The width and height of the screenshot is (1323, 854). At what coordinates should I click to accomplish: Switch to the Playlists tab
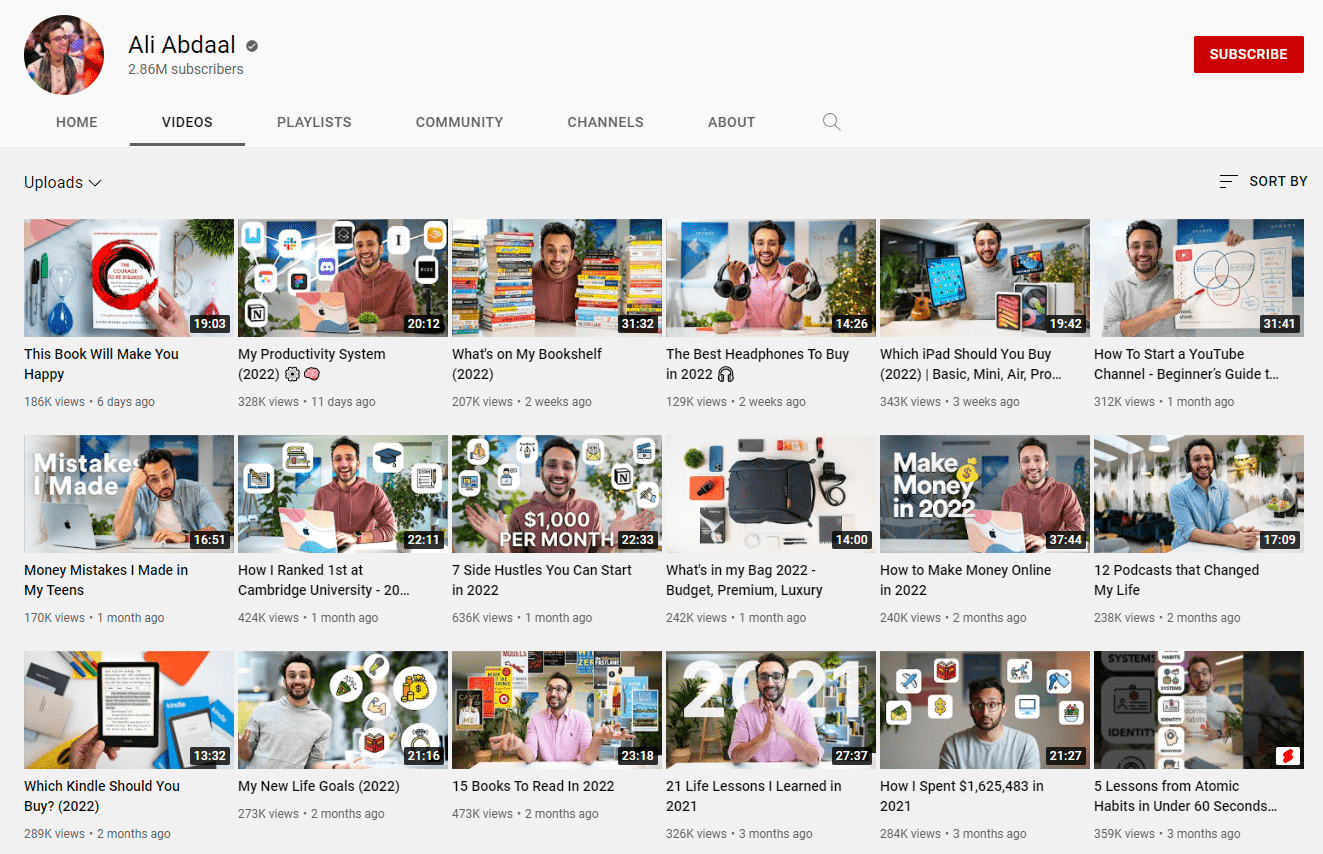[x=314, y=122]
